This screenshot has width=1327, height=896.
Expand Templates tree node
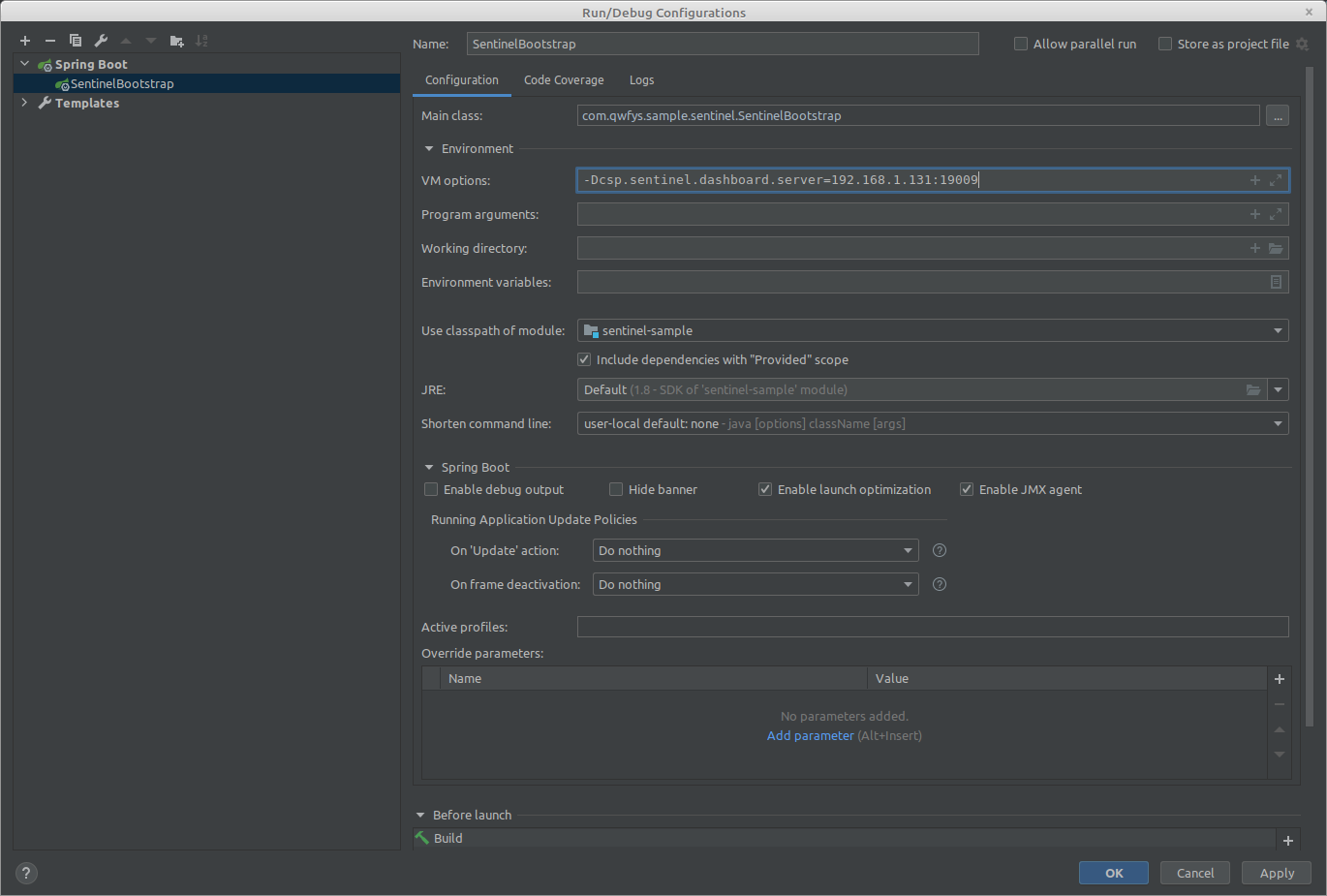click(25, 103)
